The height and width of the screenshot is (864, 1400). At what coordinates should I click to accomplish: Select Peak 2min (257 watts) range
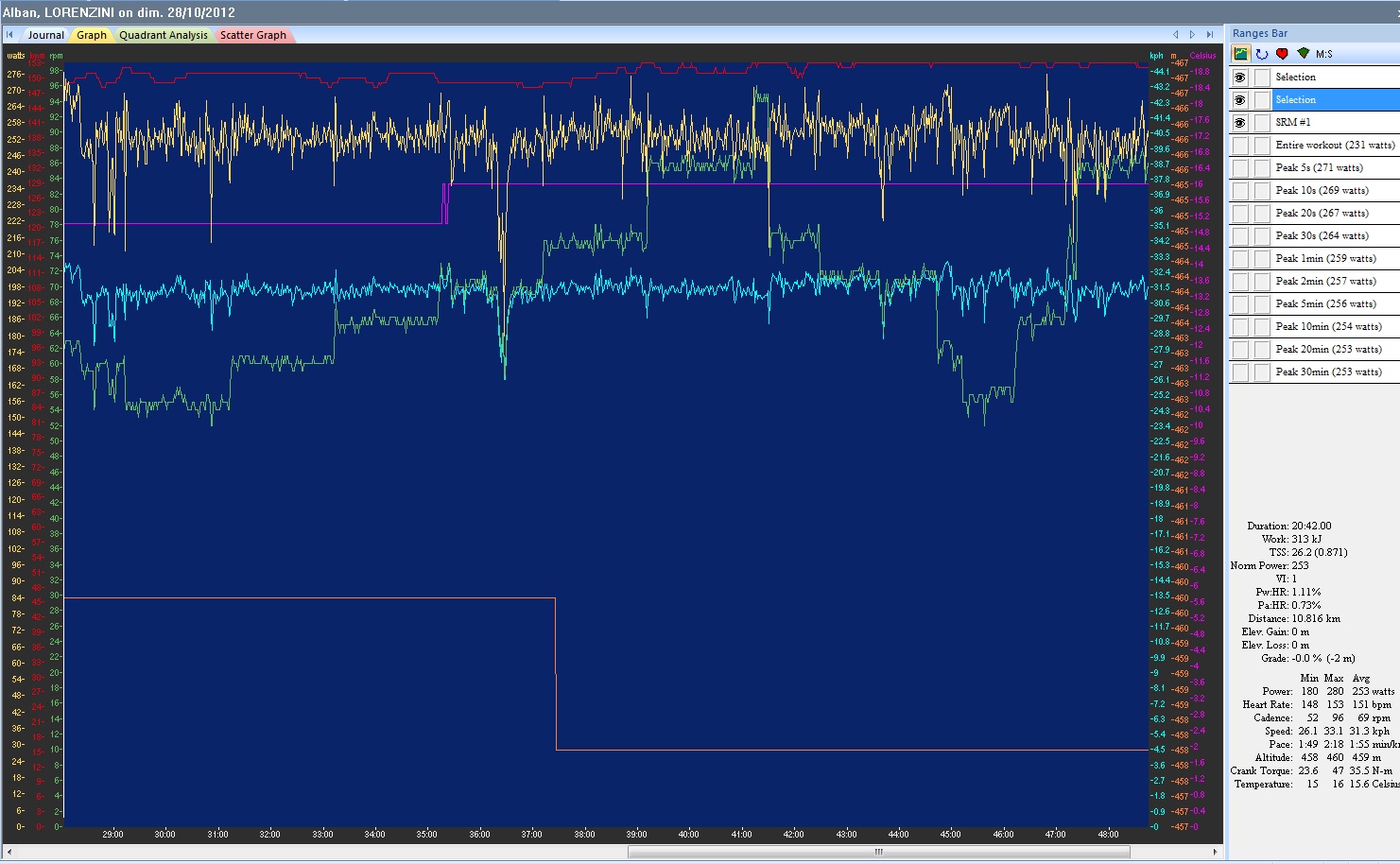click(x=1325, y=282)
